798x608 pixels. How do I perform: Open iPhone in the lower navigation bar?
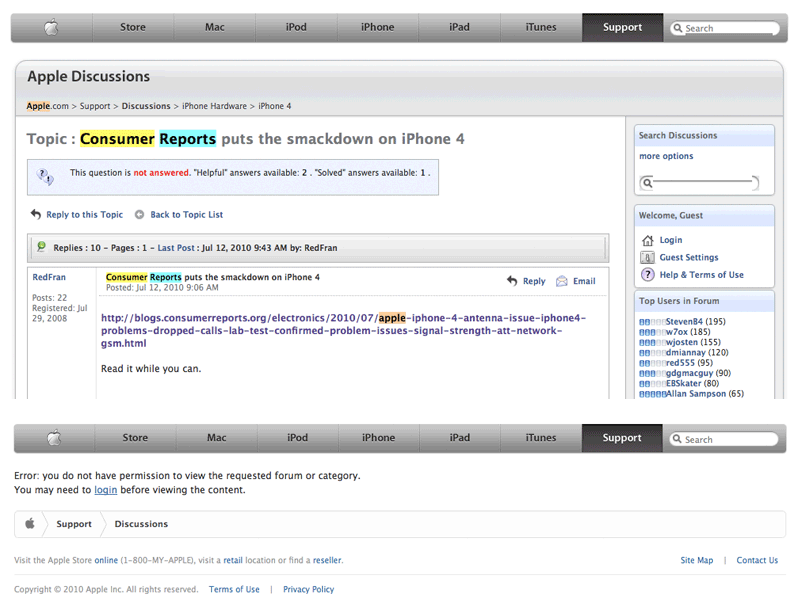[x=378, y=438]
